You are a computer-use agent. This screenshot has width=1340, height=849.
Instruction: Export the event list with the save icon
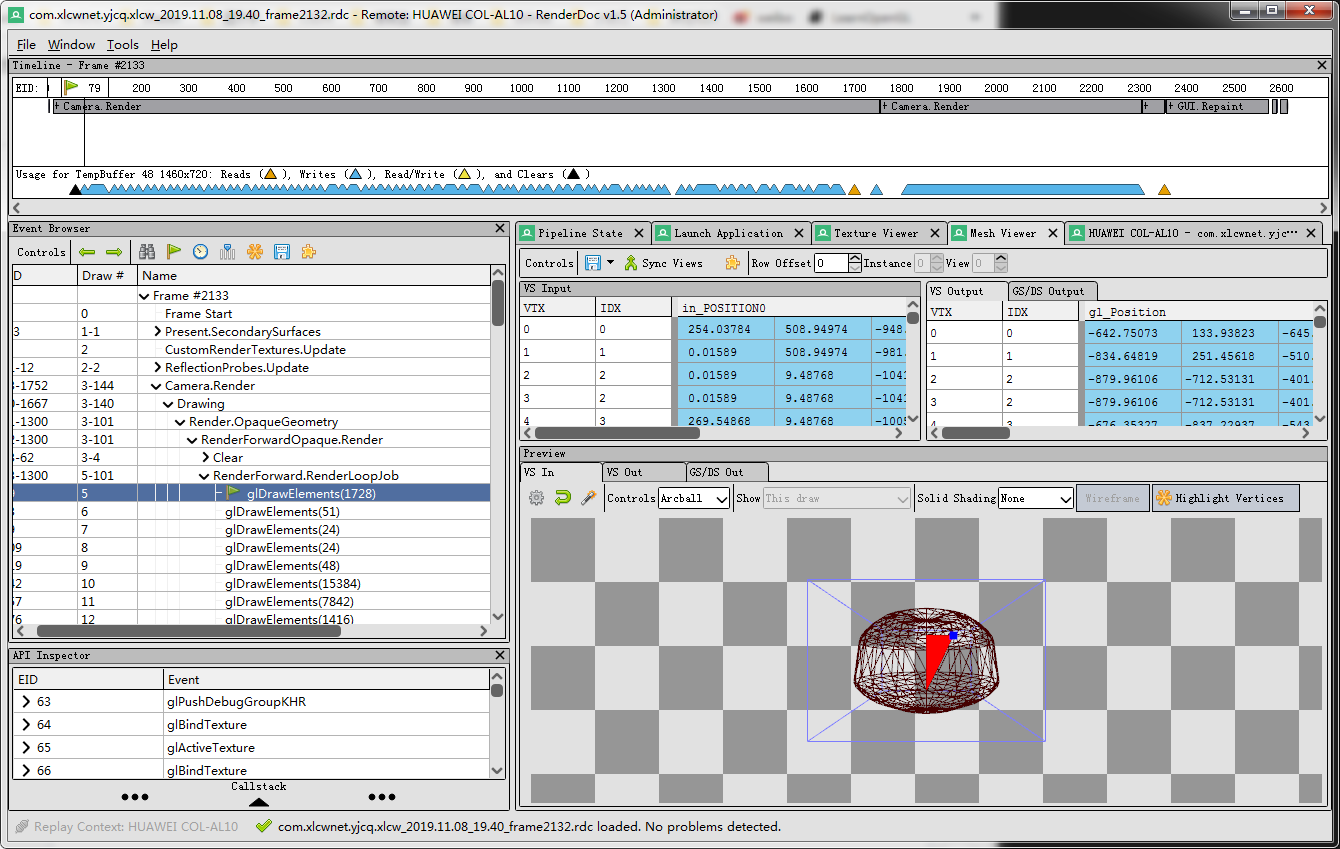coord(281,252)
